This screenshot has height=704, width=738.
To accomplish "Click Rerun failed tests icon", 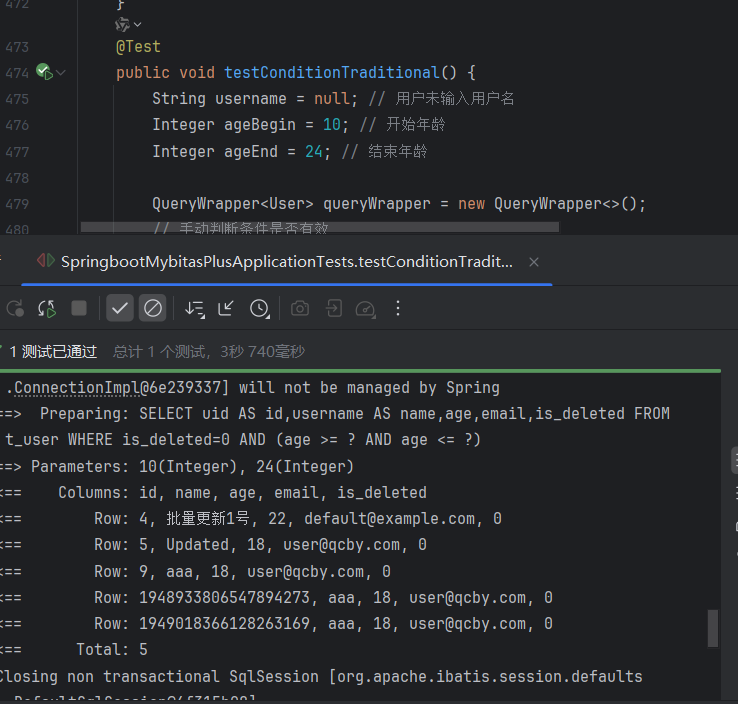I will (47, 309).
